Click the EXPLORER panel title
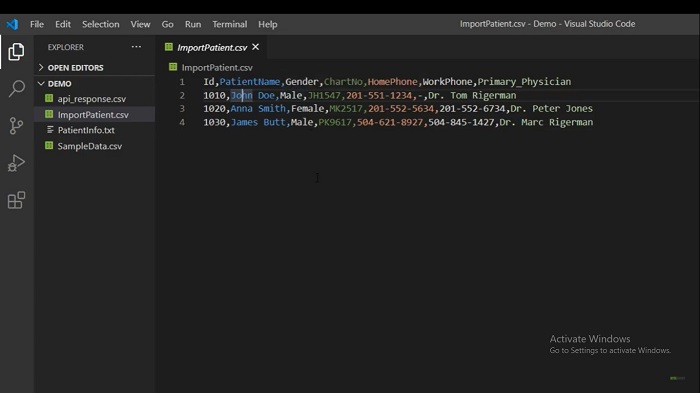The width and height of the screenshot is (700, 393). pos(66,47)
